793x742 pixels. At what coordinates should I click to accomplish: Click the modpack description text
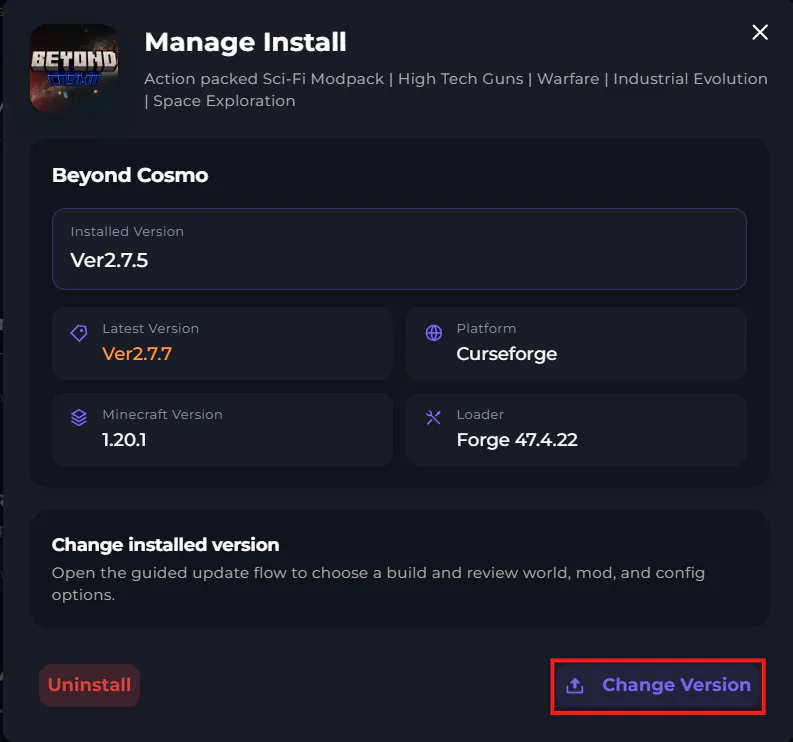click(456, 90)
